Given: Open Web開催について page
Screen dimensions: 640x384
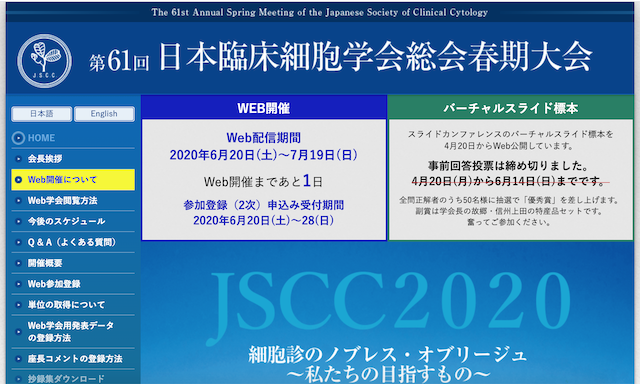Looking at the screenshot, I should [73, 180].
